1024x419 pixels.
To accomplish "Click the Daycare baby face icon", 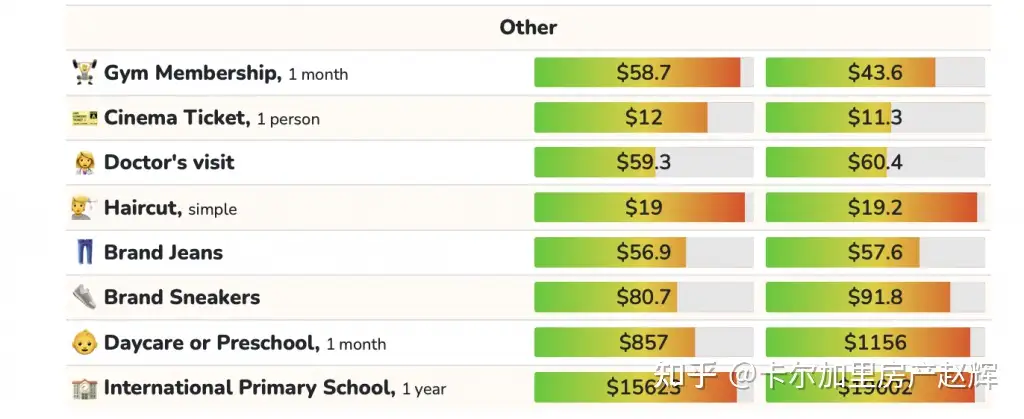I will (84, 343).
